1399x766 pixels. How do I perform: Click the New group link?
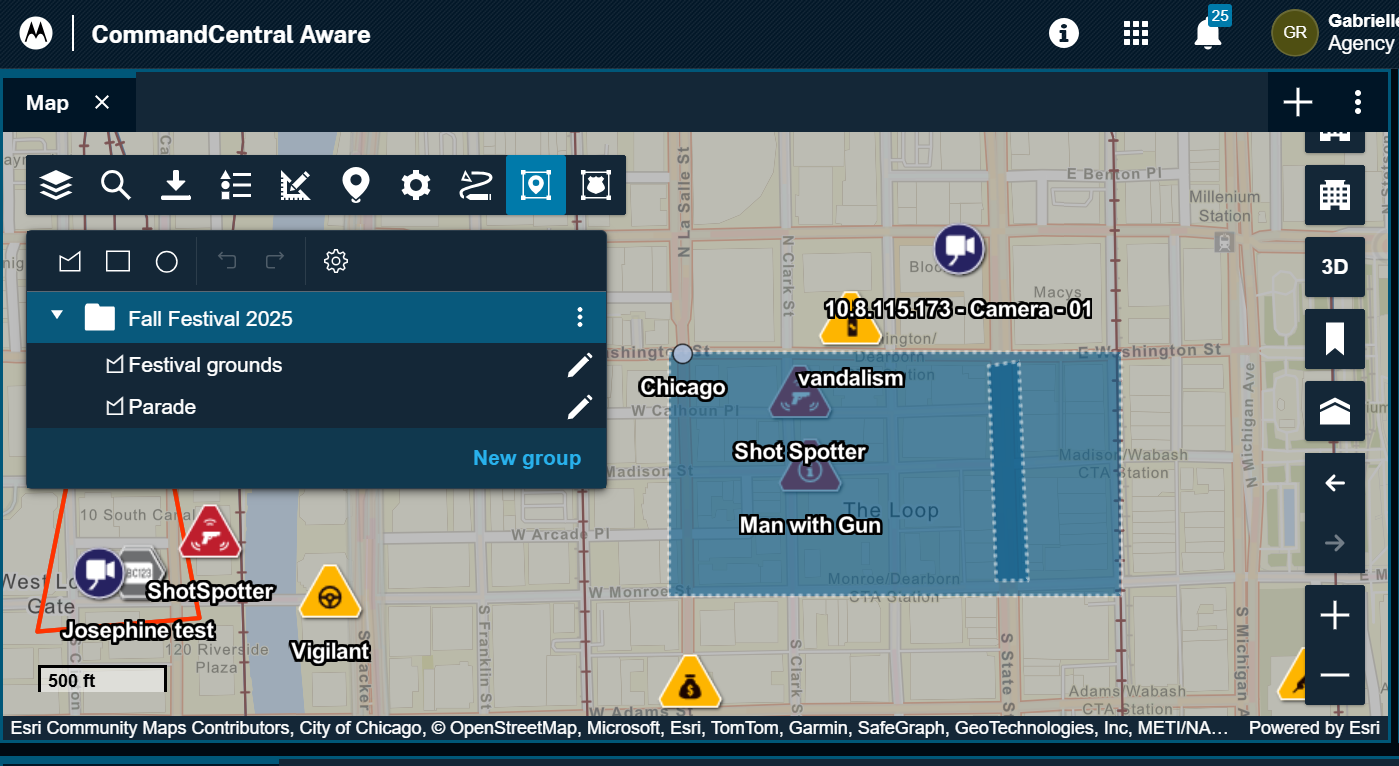pyautogui.click(x=527, y=458)
